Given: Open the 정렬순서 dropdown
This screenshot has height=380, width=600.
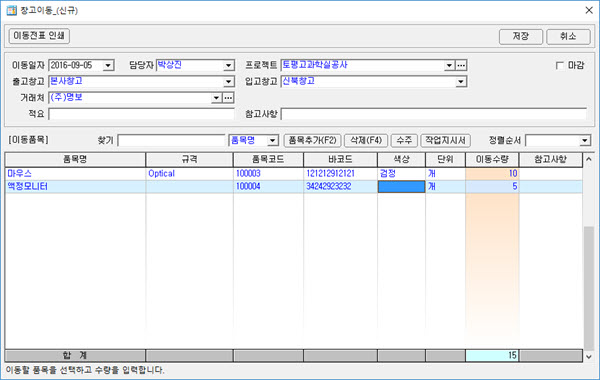Looking at the screenshot, I should [x=585, y=140].
